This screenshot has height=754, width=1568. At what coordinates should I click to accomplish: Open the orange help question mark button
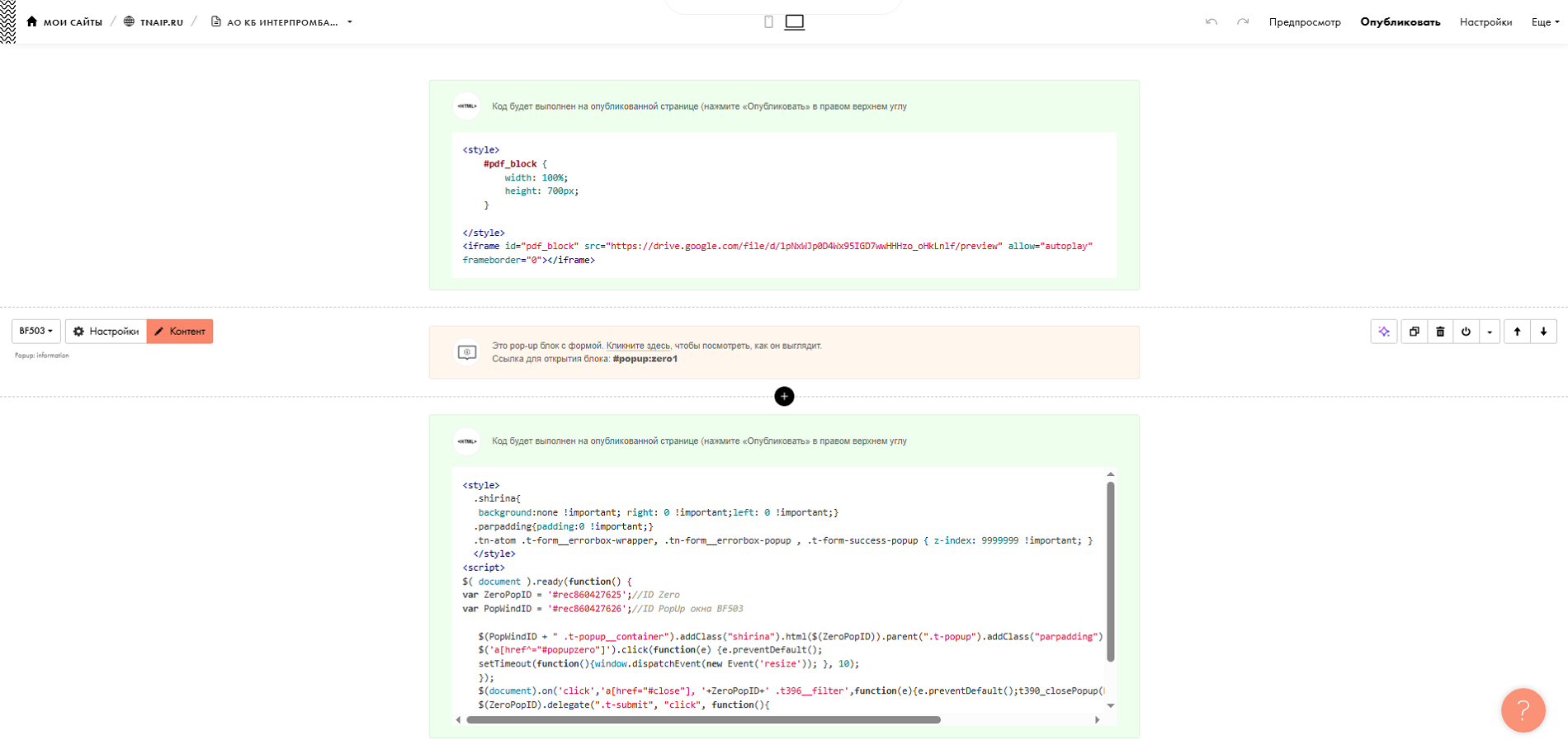(1523, 710)
